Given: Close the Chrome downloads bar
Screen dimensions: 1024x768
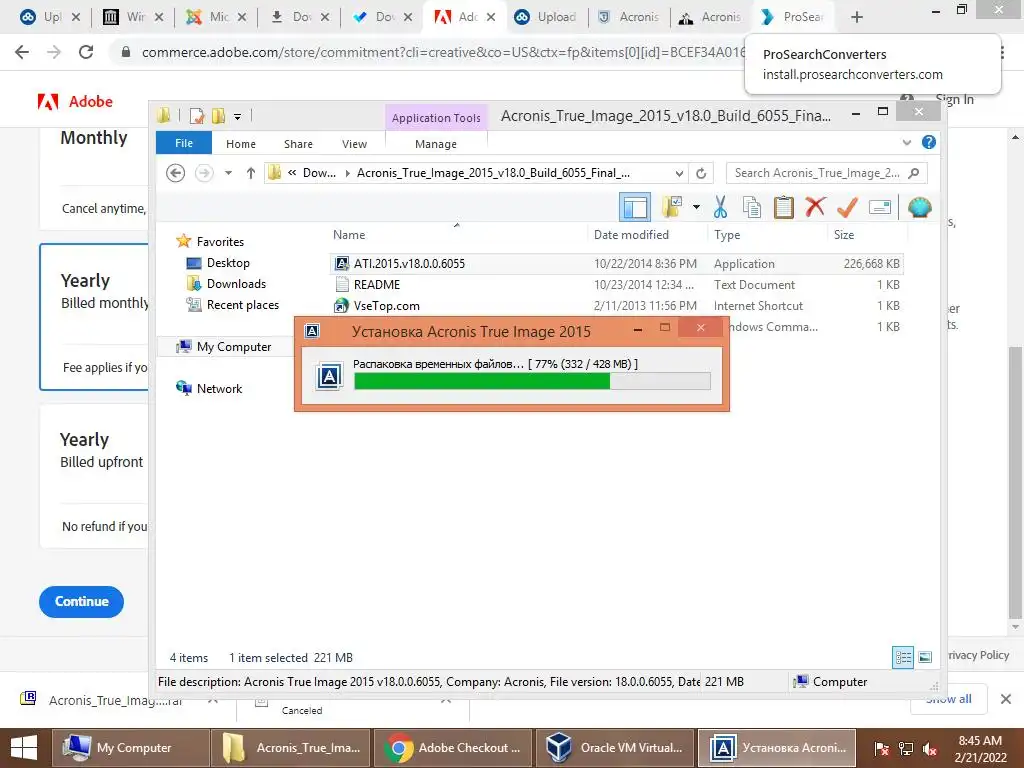Looking at the screenshot, I should pyautogui.click(x=1006, y=699).
